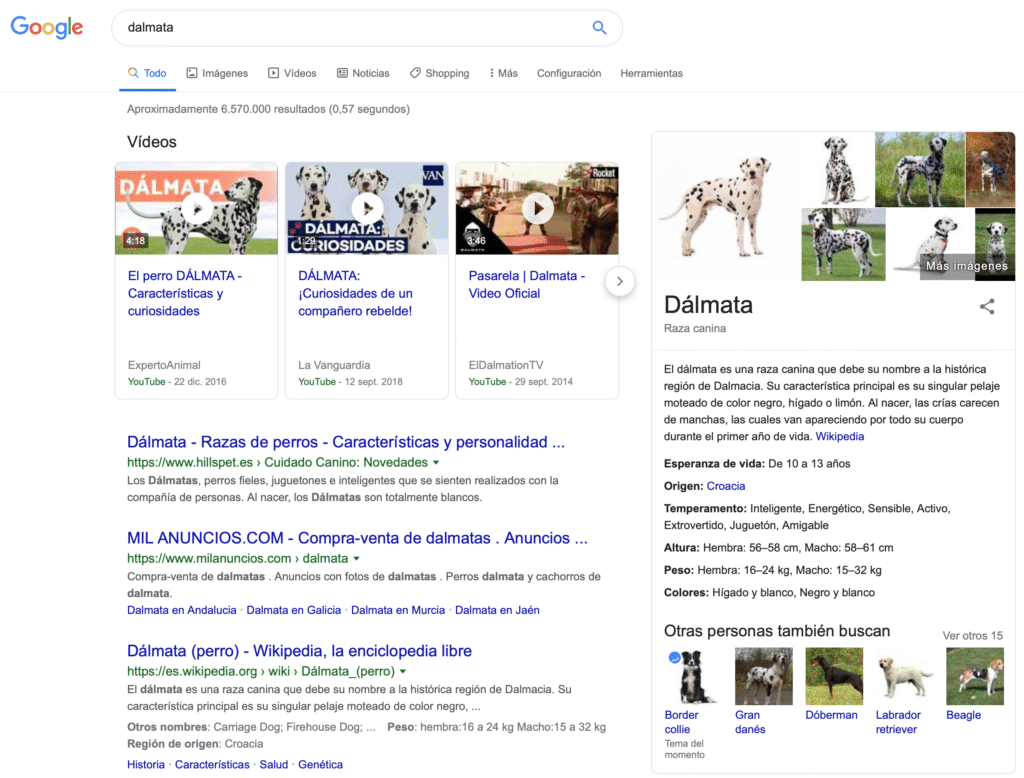
Task: Click Wikipedia link in knowledge panel
Action: (840, 436)
